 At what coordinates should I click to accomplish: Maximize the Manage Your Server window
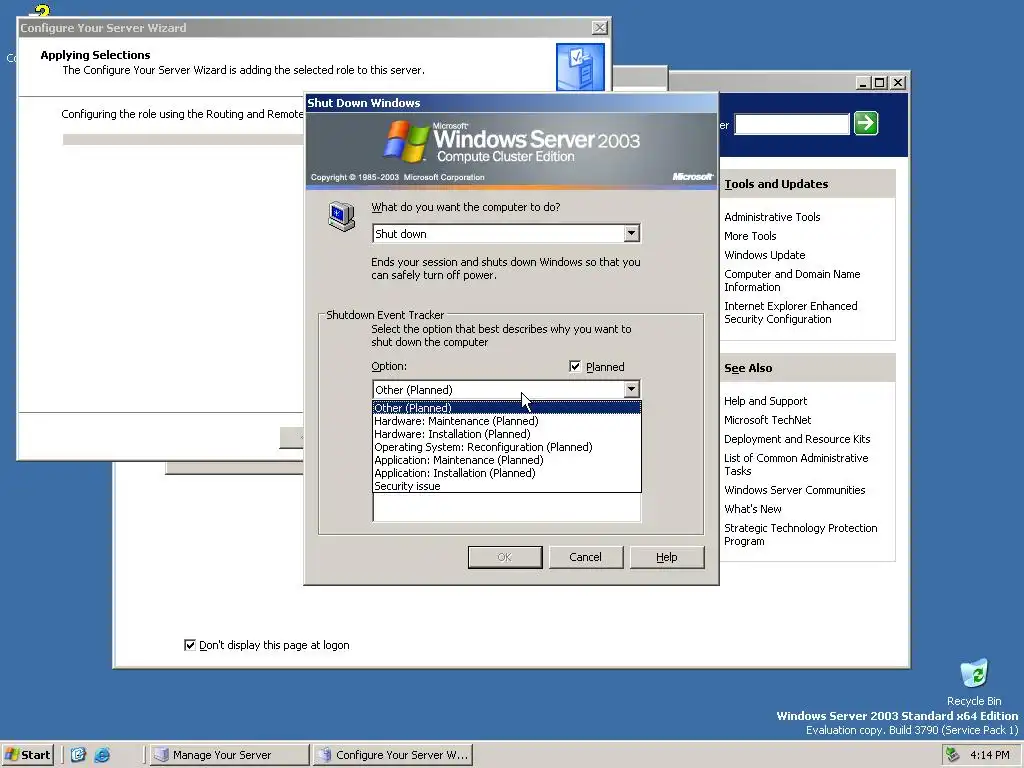(x=880, y=83)
